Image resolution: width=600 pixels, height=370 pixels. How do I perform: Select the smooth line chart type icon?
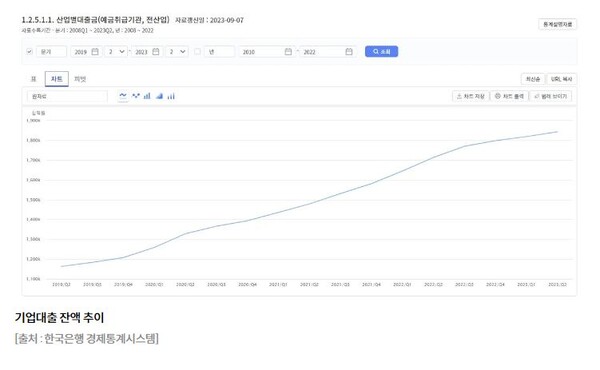(123, 96)
